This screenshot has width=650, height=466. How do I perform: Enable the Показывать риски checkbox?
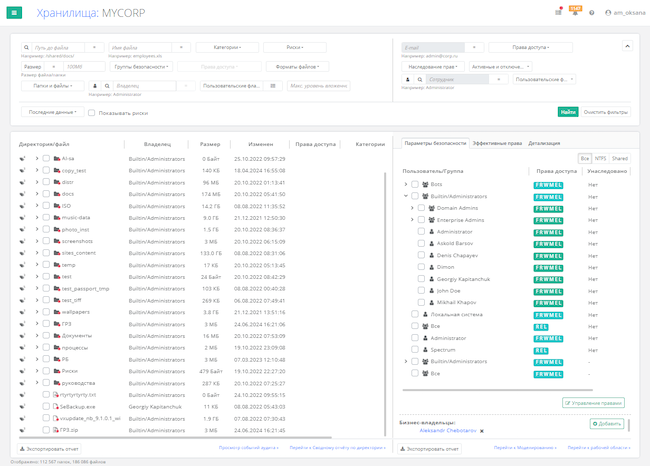pos(91,113)
